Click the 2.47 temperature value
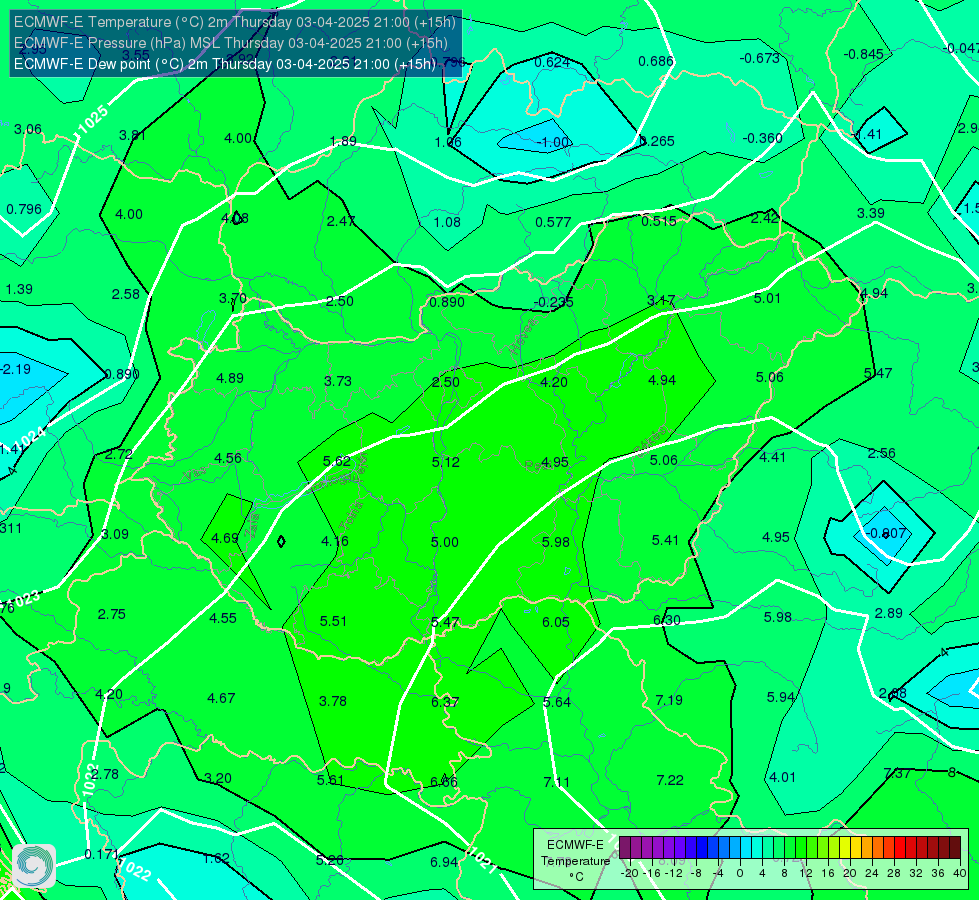The image size is (979, 900). pyautogui.click(x=341, y=220)
